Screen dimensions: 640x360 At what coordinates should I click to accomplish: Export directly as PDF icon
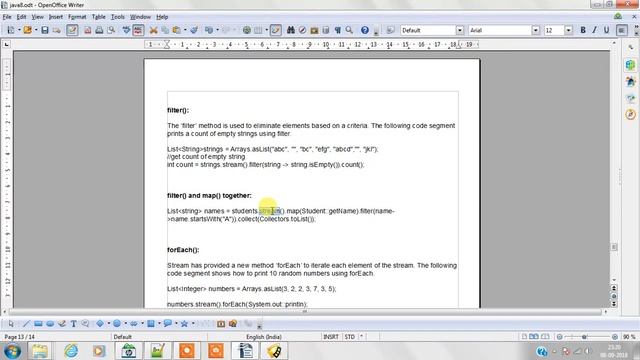click(x=87, y=30)
